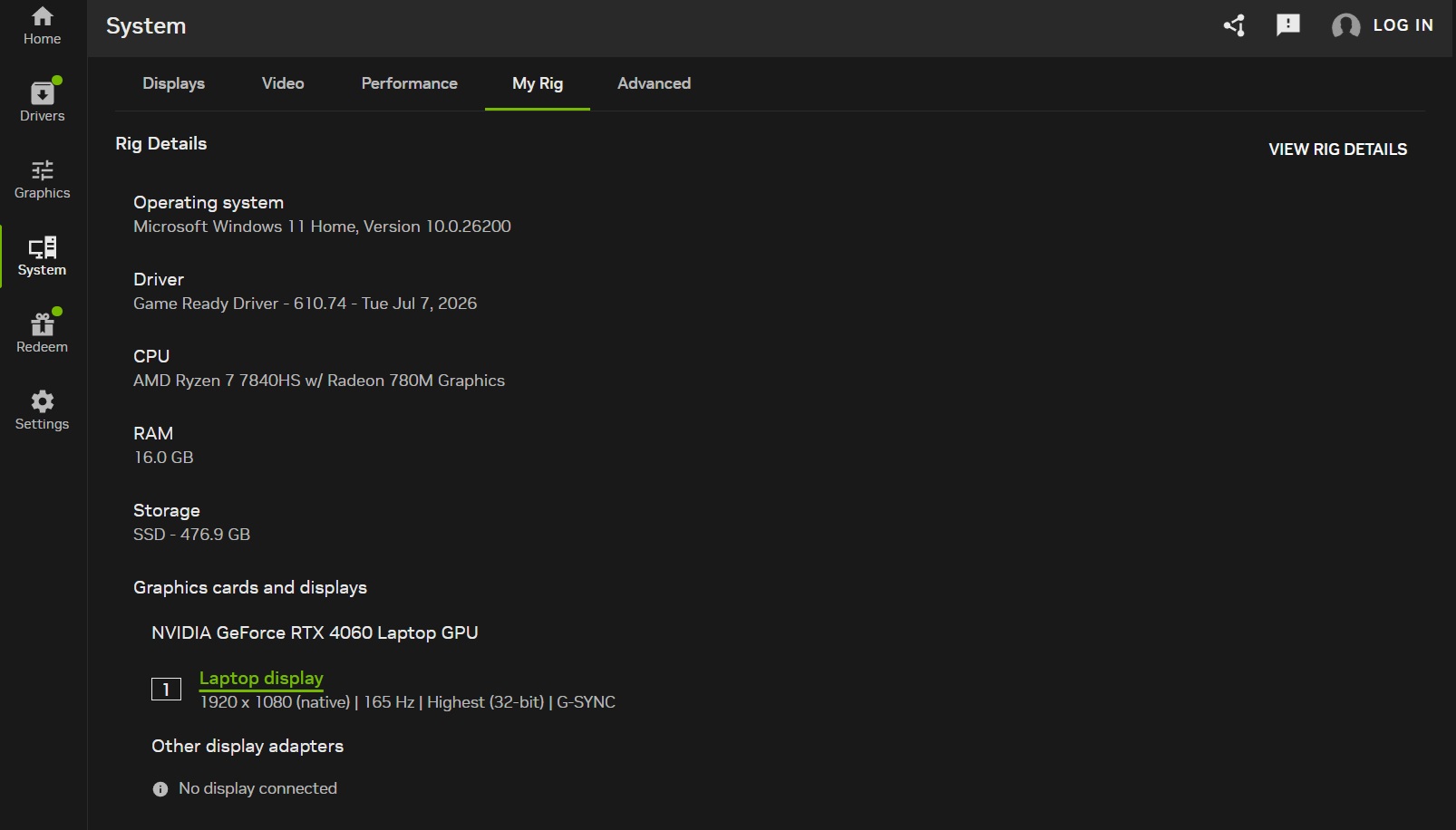Click the No display connected text

click(x=257, y=788)
